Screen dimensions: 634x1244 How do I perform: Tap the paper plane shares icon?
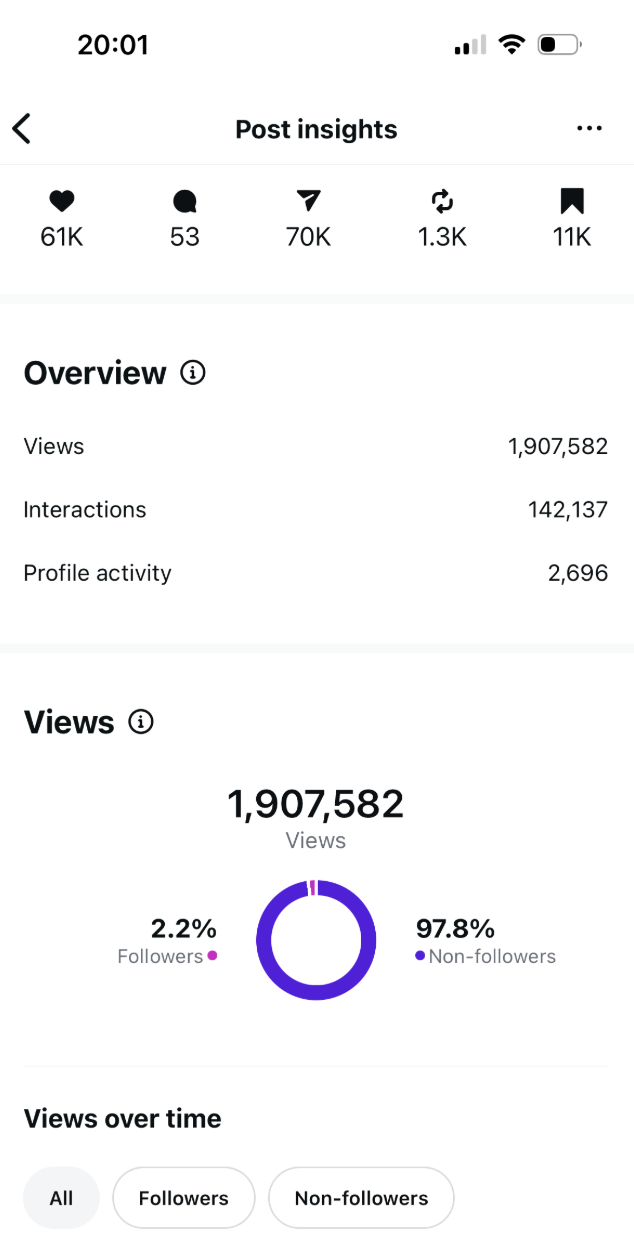(308, 202)
